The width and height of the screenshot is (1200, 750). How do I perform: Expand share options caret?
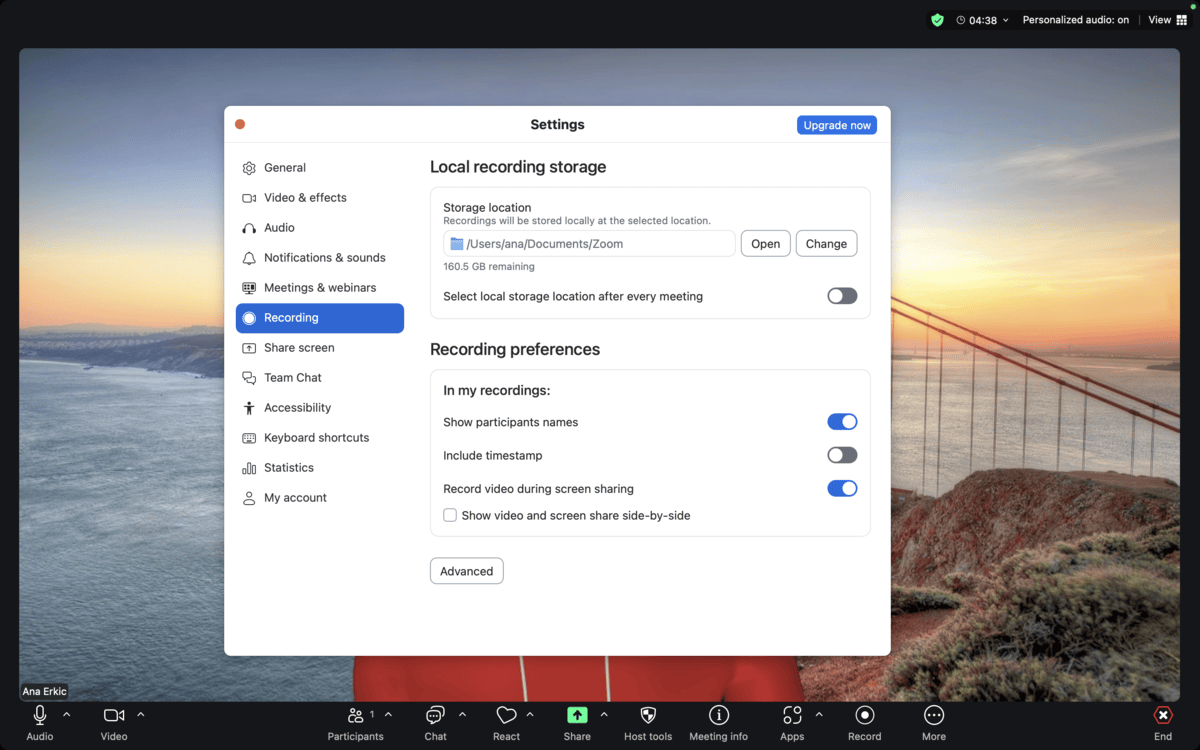[604, 714]
